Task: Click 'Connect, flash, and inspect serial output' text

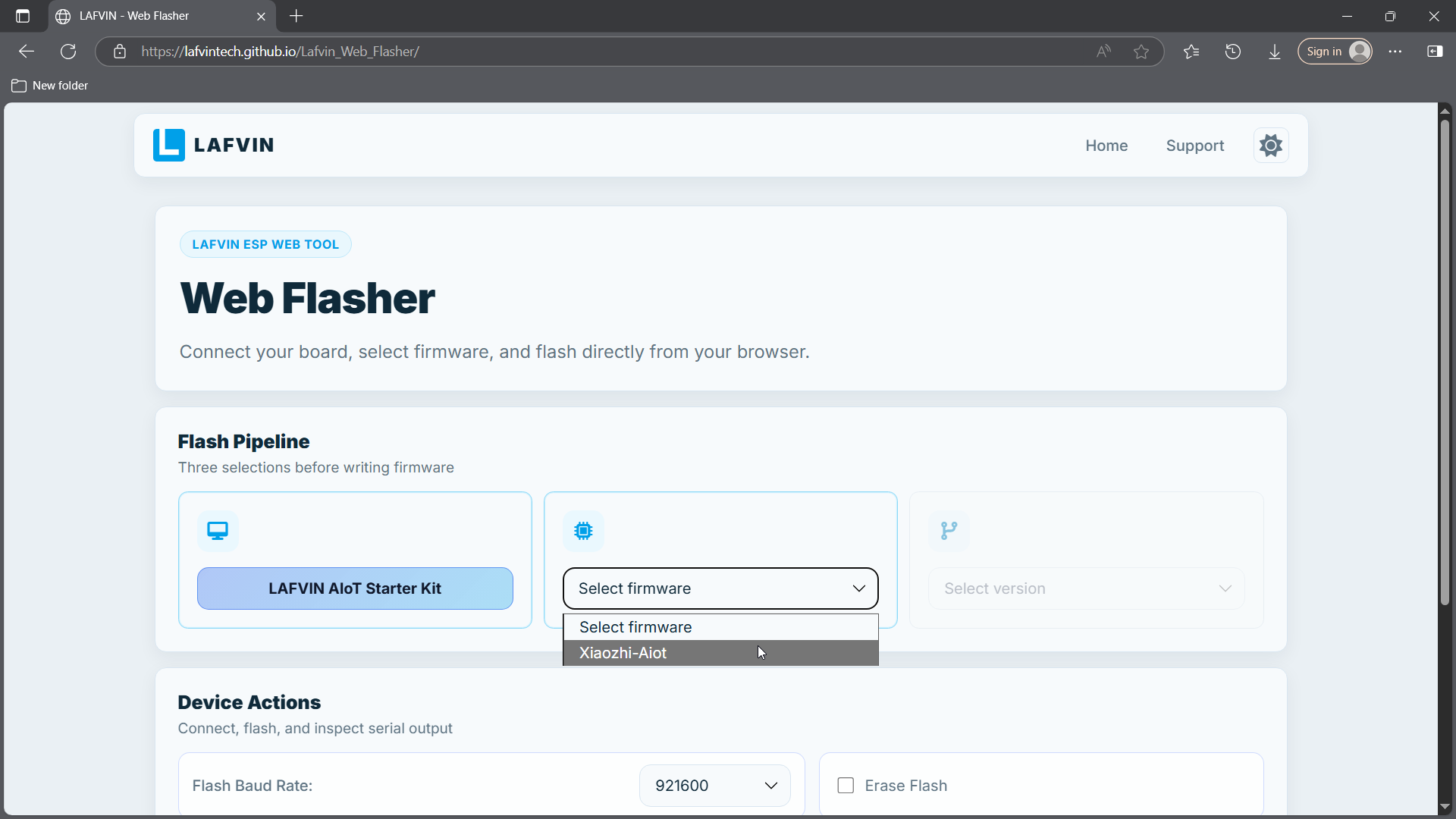Action: (315, 728)
